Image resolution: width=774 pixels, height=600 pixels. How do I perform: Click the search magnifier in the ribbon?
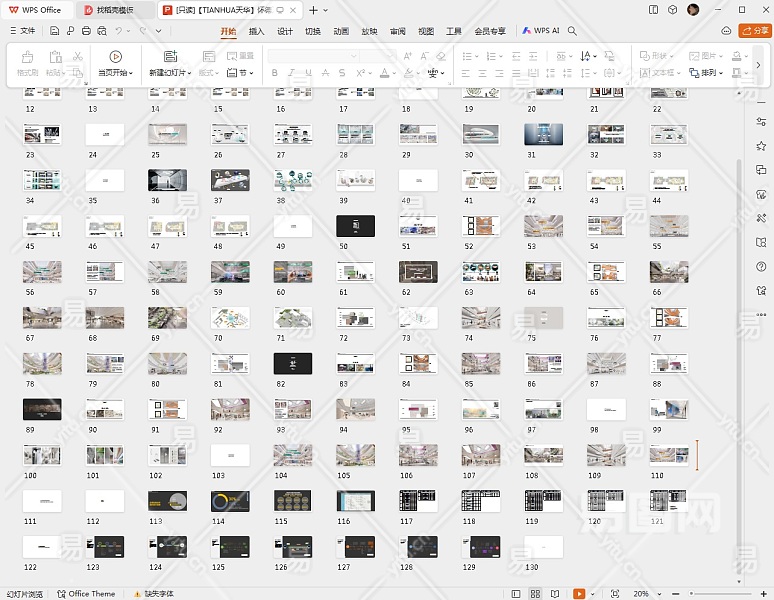(x=572, y=31)
